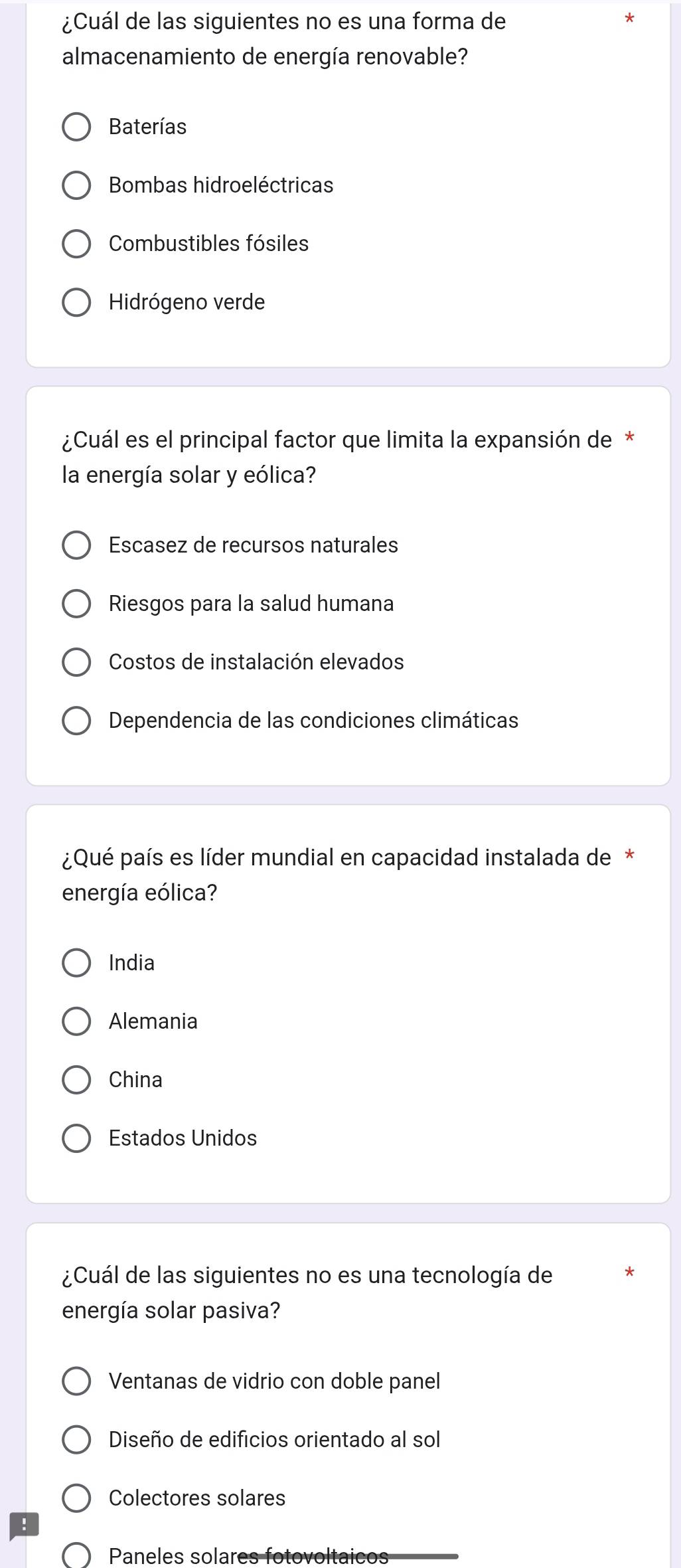This screenshot has height=1568, width=681.
Task: Select the Baterías radio option
Action: [78, 128]
